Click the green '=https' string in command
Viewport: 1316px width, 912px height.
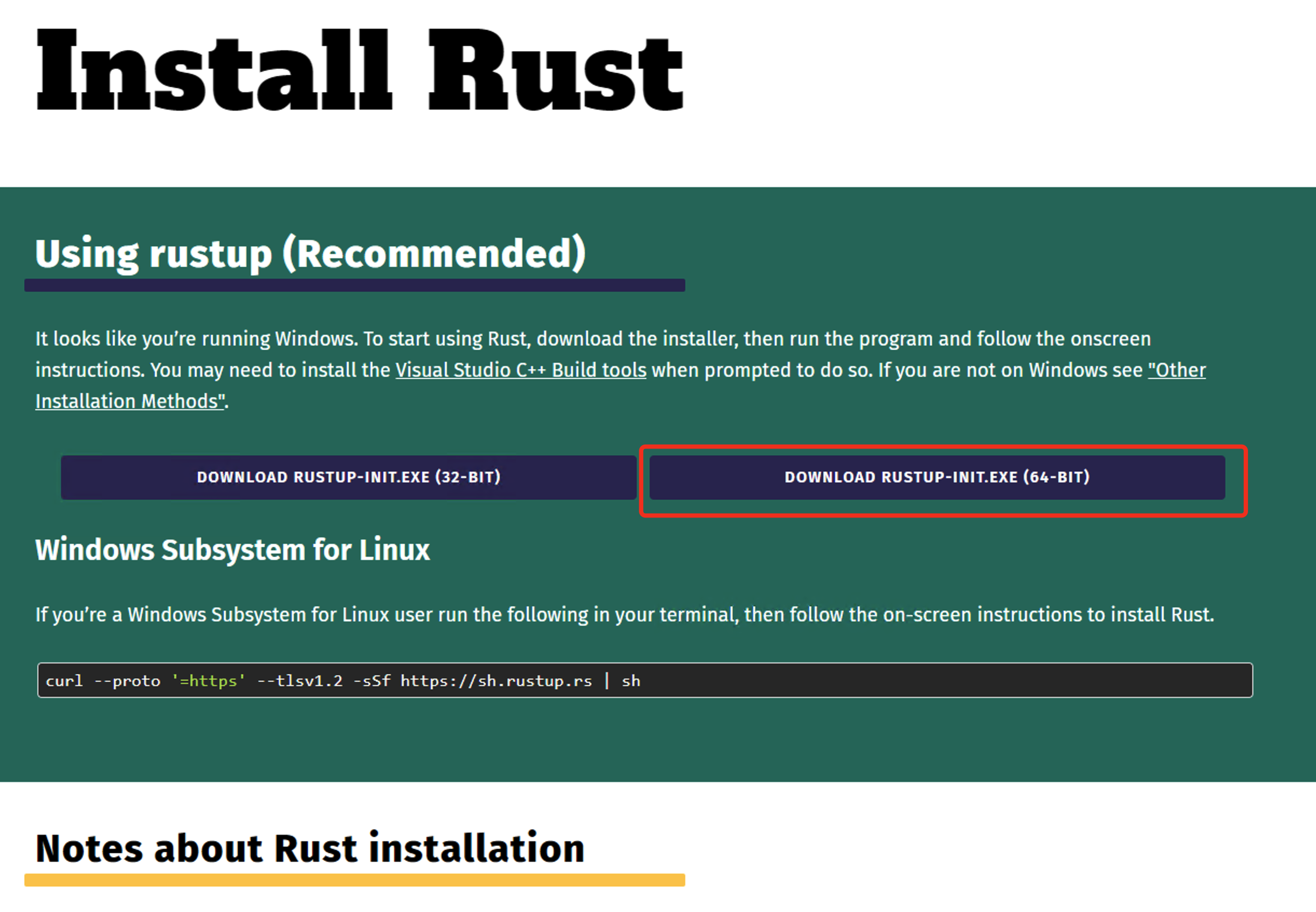click(x=209, y=681)
